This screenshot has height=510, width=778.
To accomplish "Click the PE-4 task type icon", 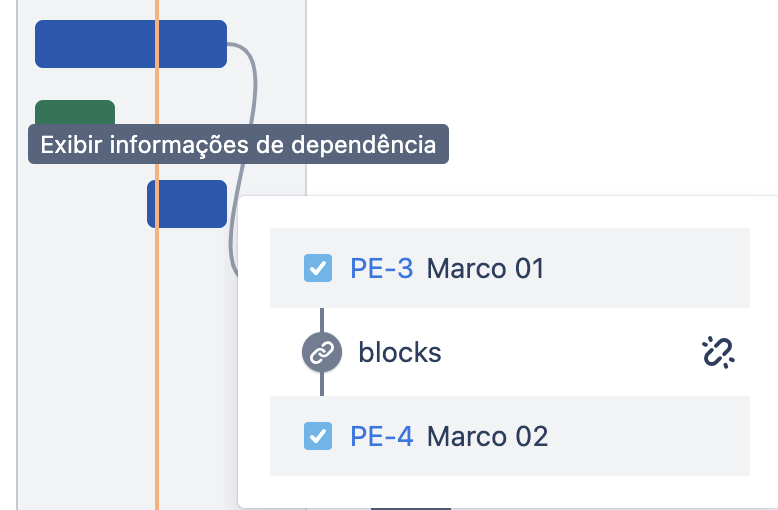I will click(318, 436).
